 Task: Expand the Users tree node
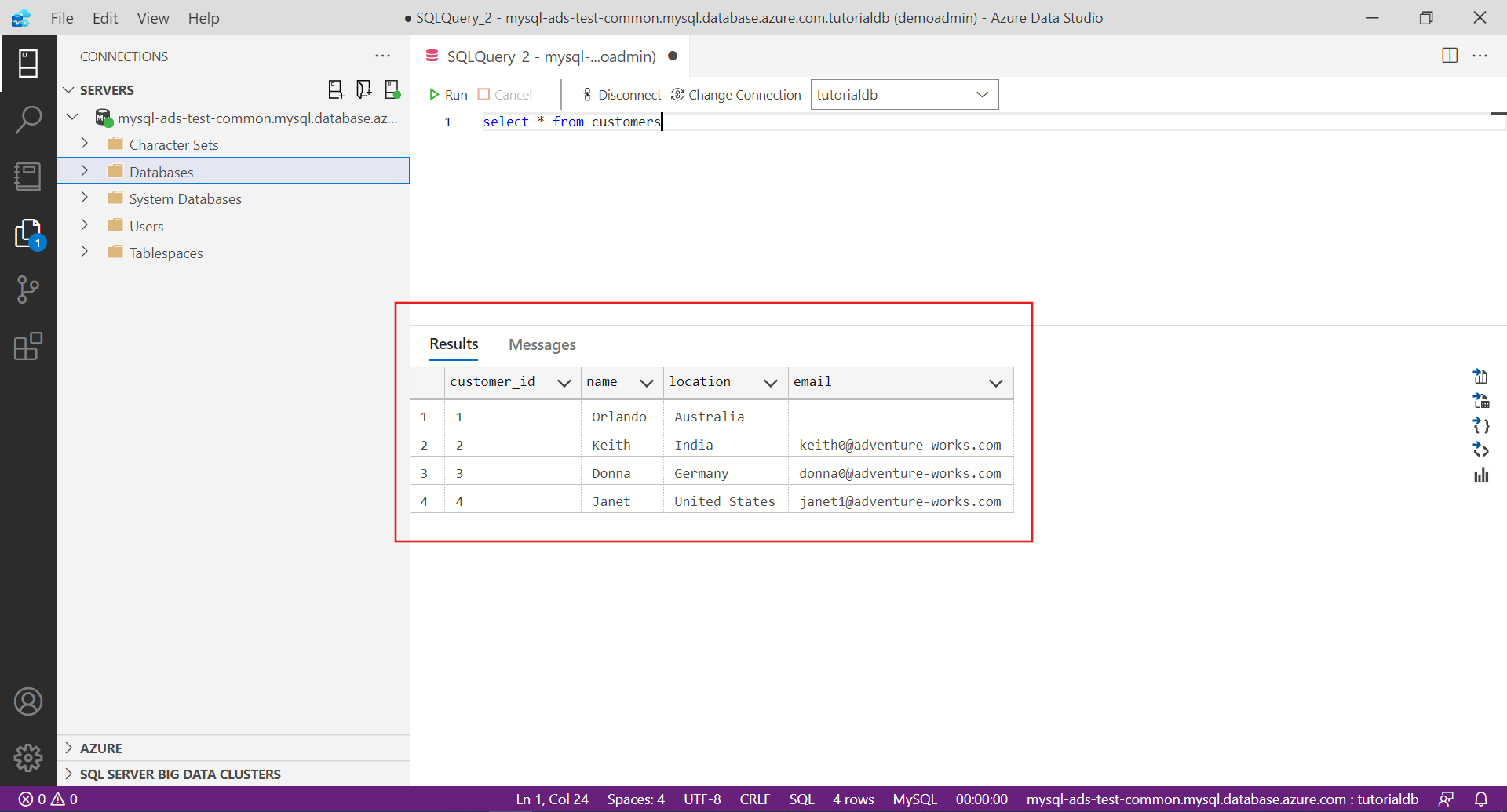[x=84, y=225]
